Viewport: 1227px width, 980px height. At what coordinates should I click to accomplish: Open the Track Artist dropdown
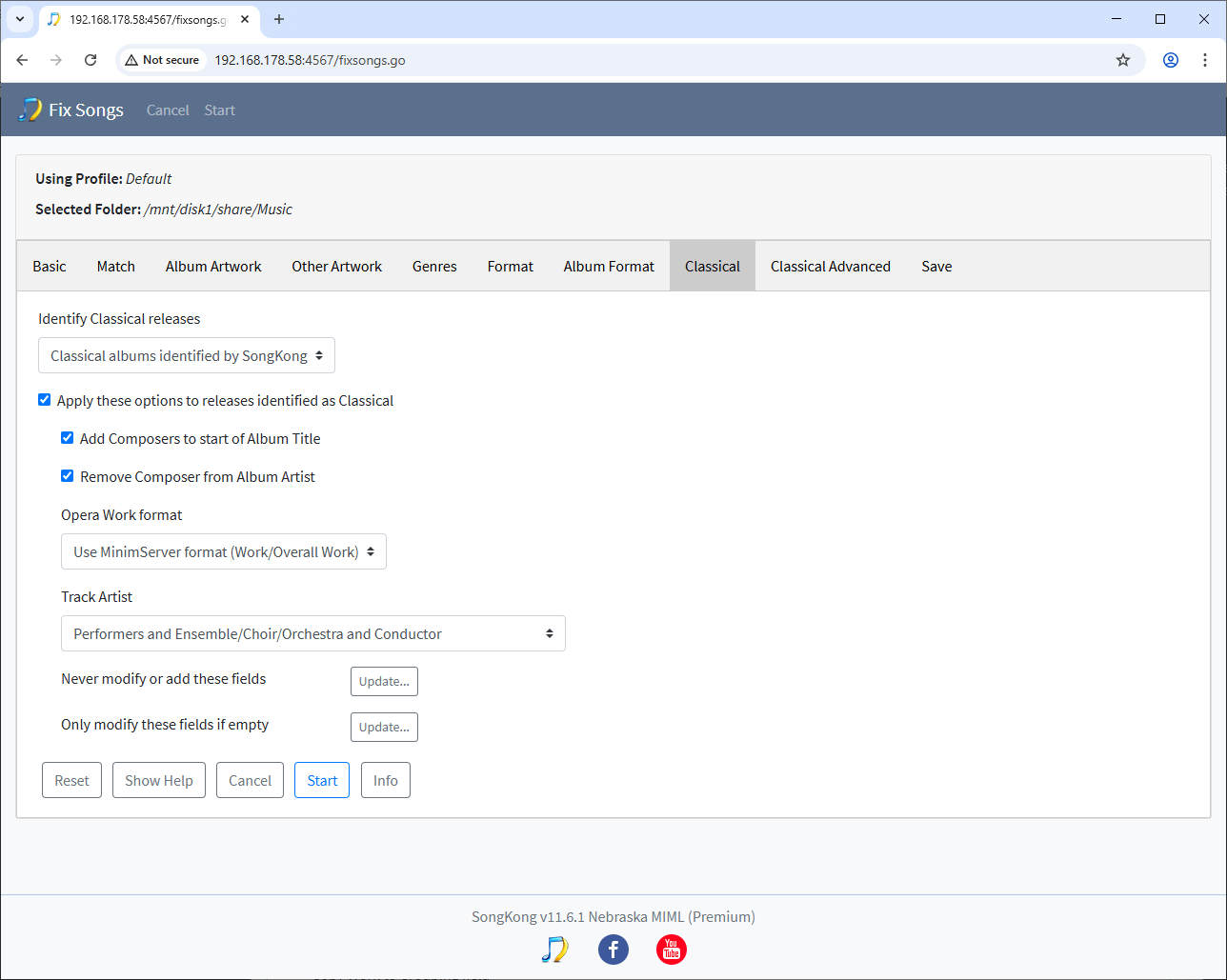click(x=313, y=633)
